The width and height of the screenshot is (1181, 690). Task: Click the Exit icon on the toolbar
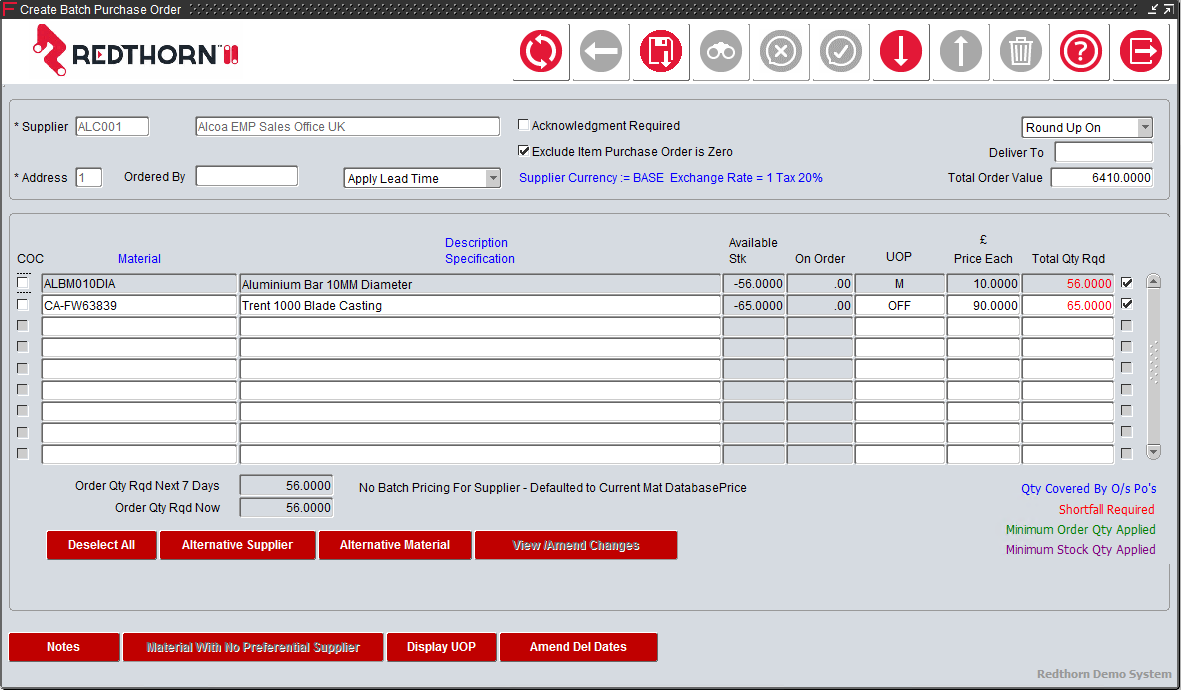[x=1141, y=51]
